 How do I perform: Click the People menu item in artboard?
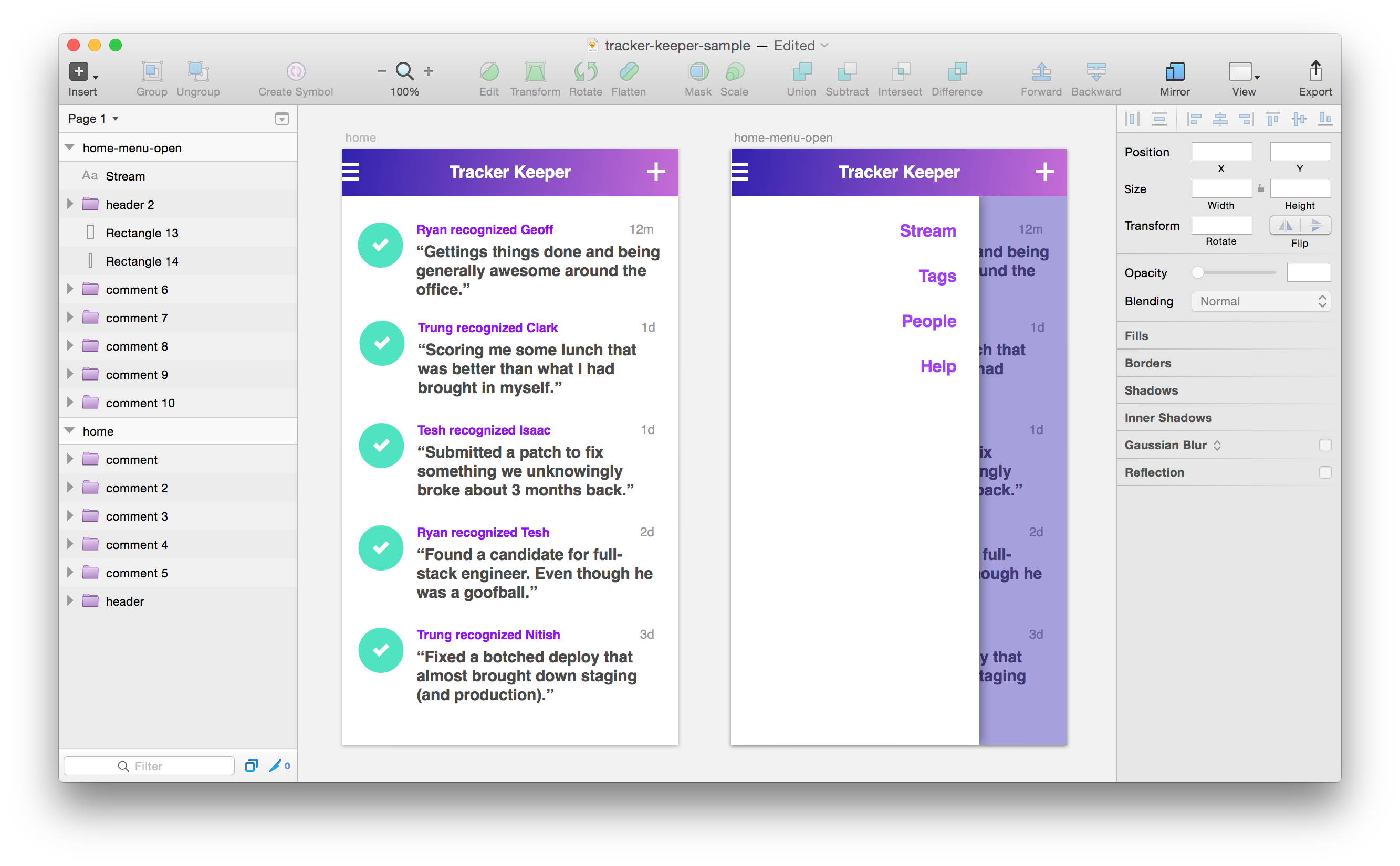coord(928,321)
